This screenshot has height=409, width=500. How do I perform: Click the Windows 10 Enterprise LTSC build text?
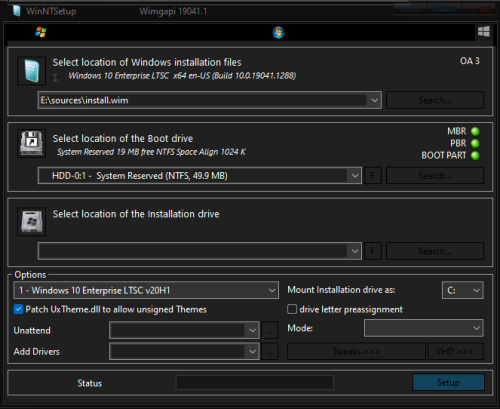click(x=182, y=76)
